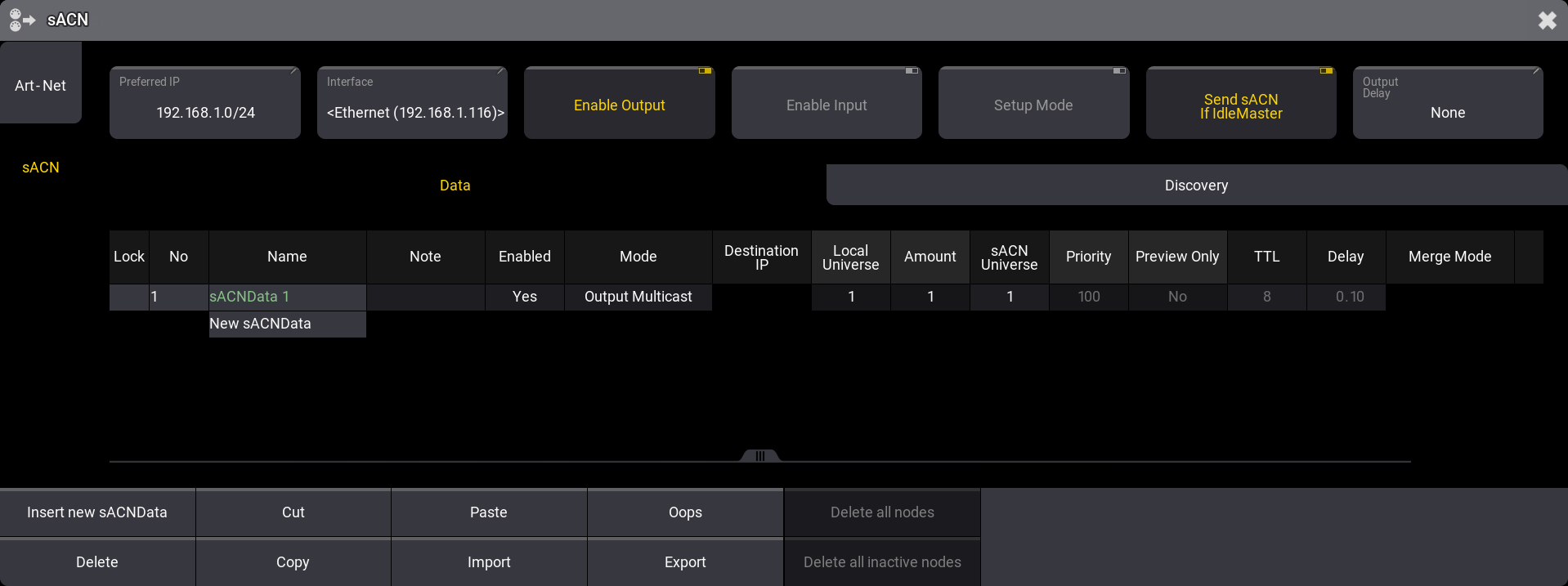Switch to the Art-Net tab

pyautogui.click(x=40, y=85)
